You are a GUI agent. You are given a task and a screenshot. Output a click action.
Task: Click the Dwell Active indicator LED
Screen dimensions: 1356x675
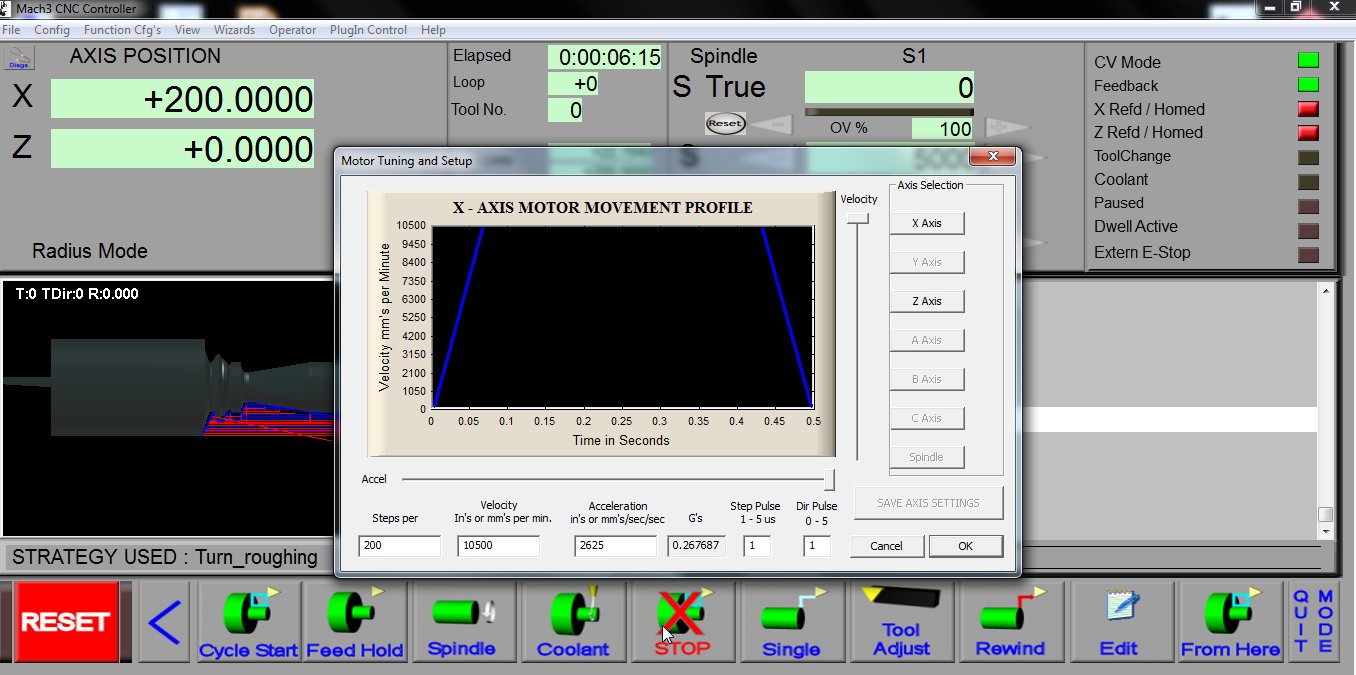click(1308, 230)
